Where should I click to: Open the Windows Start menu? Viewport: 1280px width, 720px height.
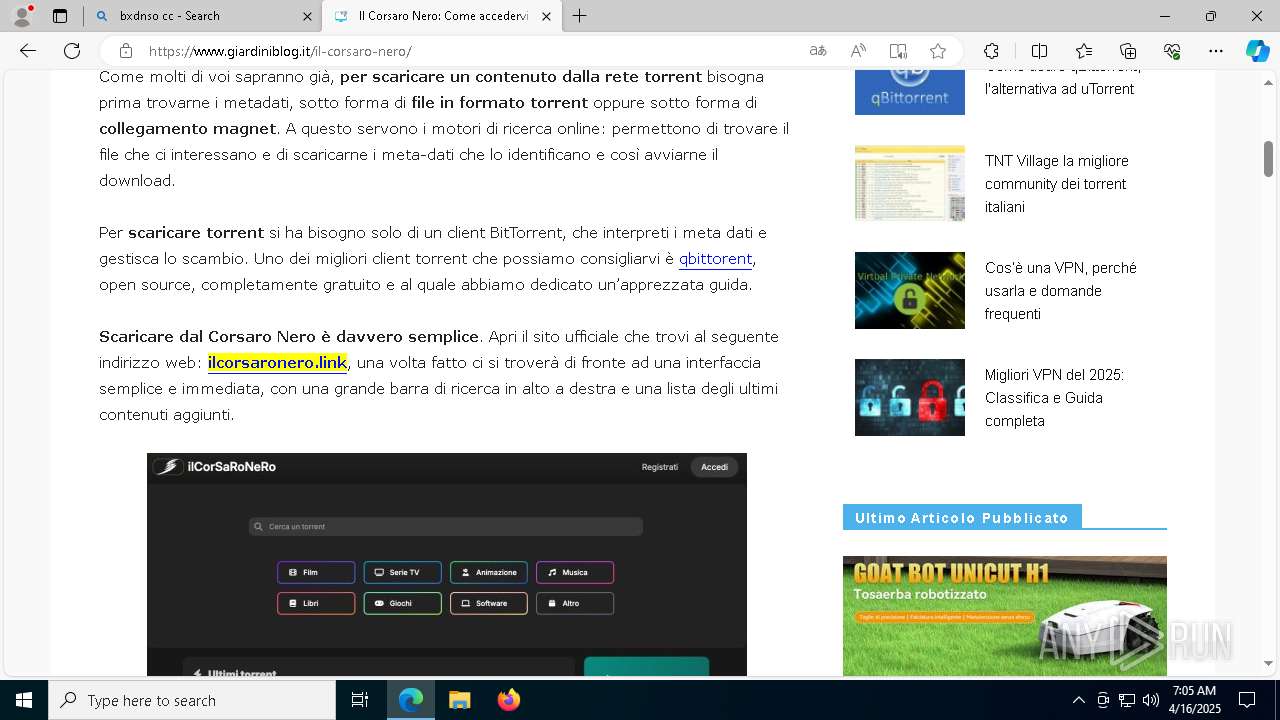coord(24,700)
